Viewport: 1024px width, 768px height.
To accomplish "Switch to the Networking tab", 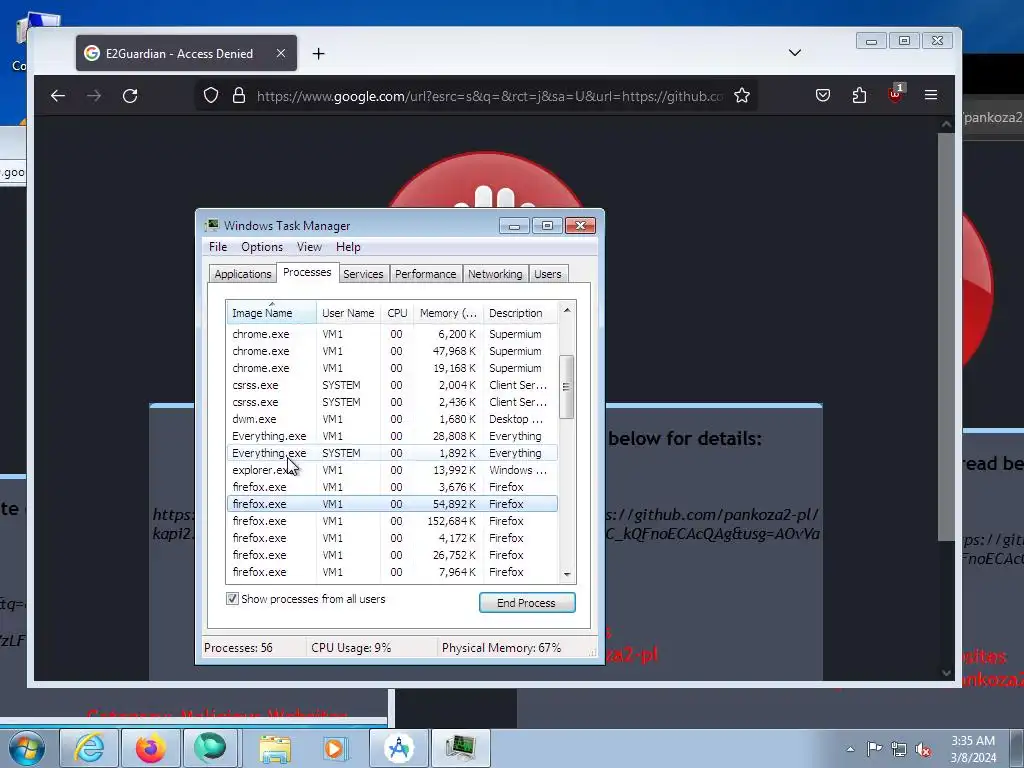I will click(495, 274).
